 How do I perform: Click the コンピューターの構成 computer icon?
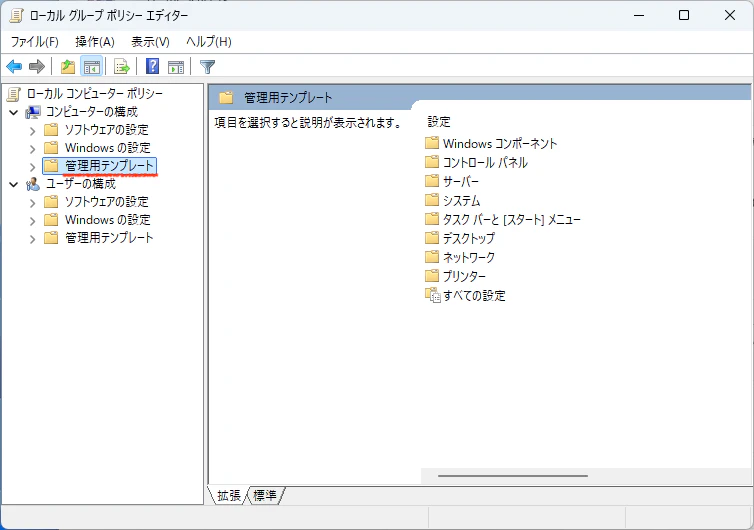[33, 112]
